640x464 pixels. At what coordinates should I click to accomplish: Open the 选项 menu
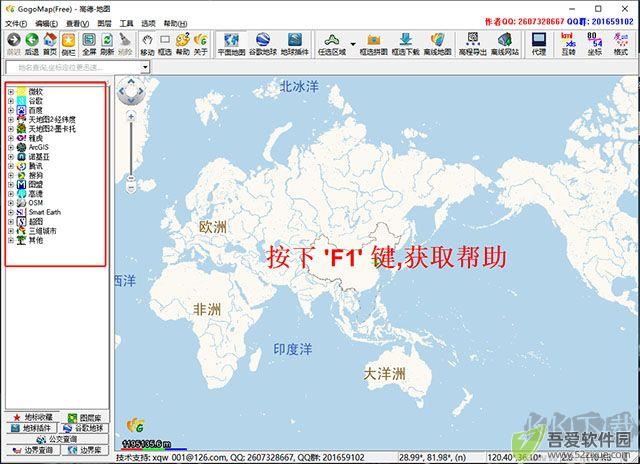pyautogui.click(x=148, y=24)
